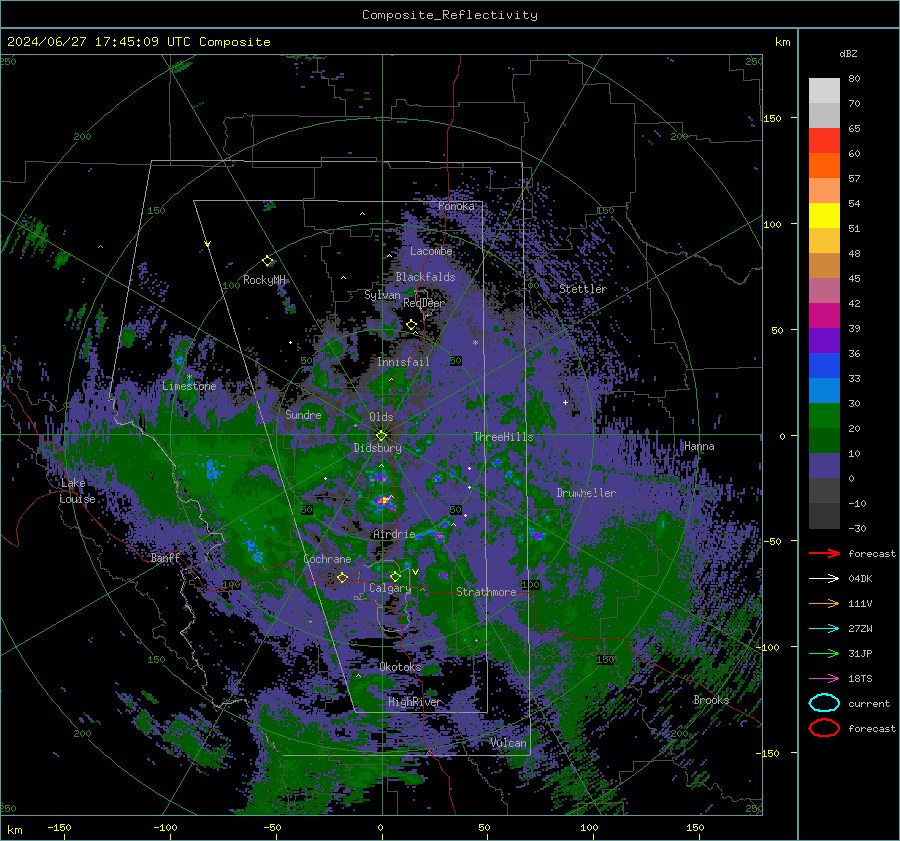Select the dark orange dBZ swatch
This screenshot has height=841, width=900.
(824, 166)
